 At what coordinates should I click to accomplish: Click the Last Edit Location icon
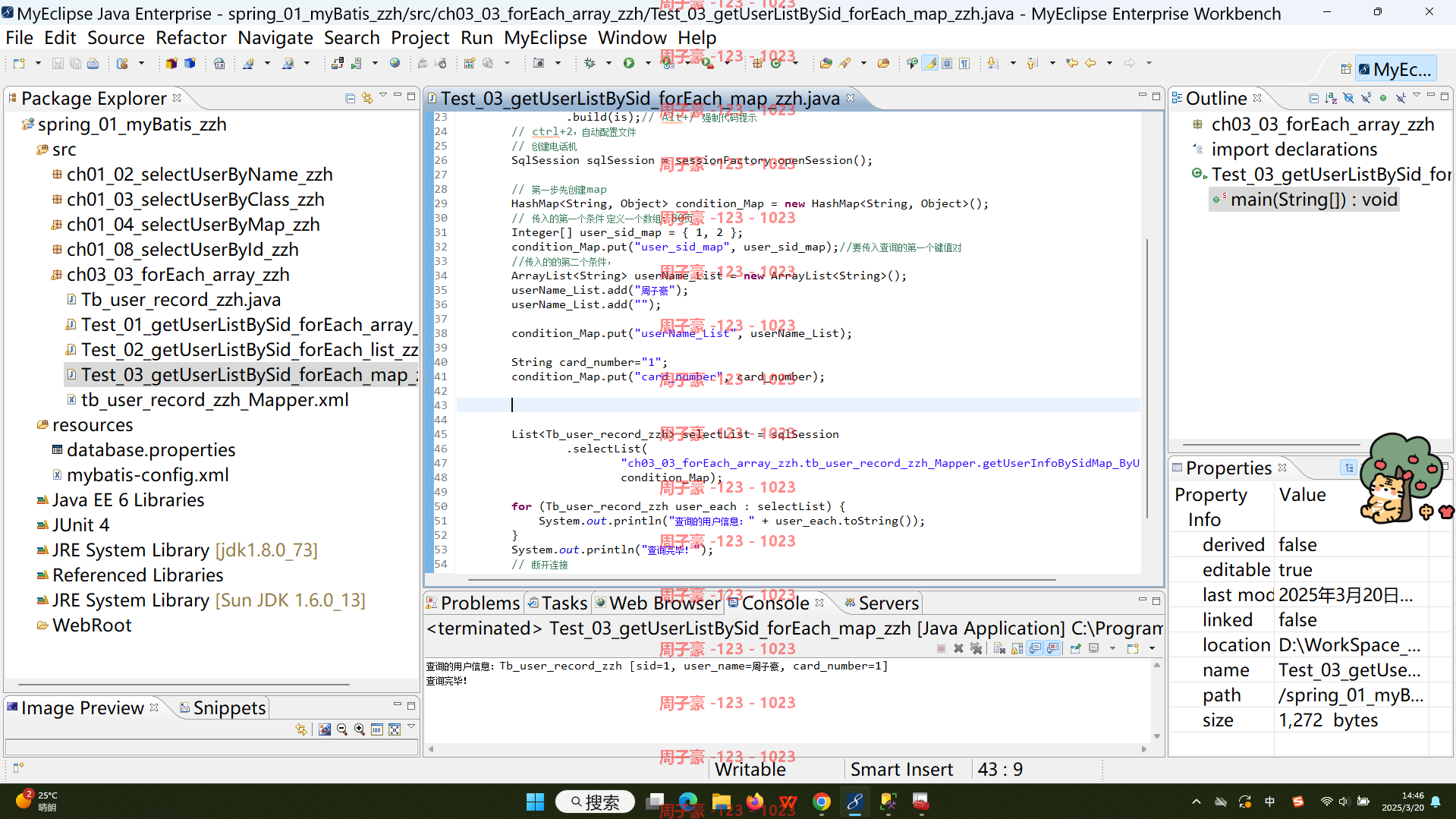pyautogui.click(x=1071, y=64)
